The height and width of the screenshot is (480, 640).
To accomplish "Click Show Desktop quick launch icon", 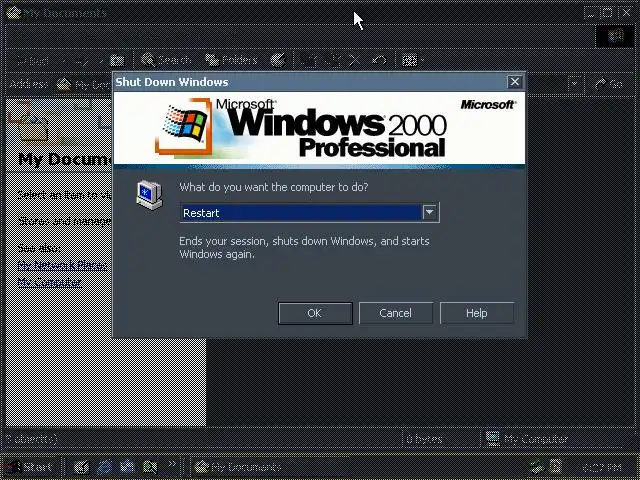I will (81, 467).
